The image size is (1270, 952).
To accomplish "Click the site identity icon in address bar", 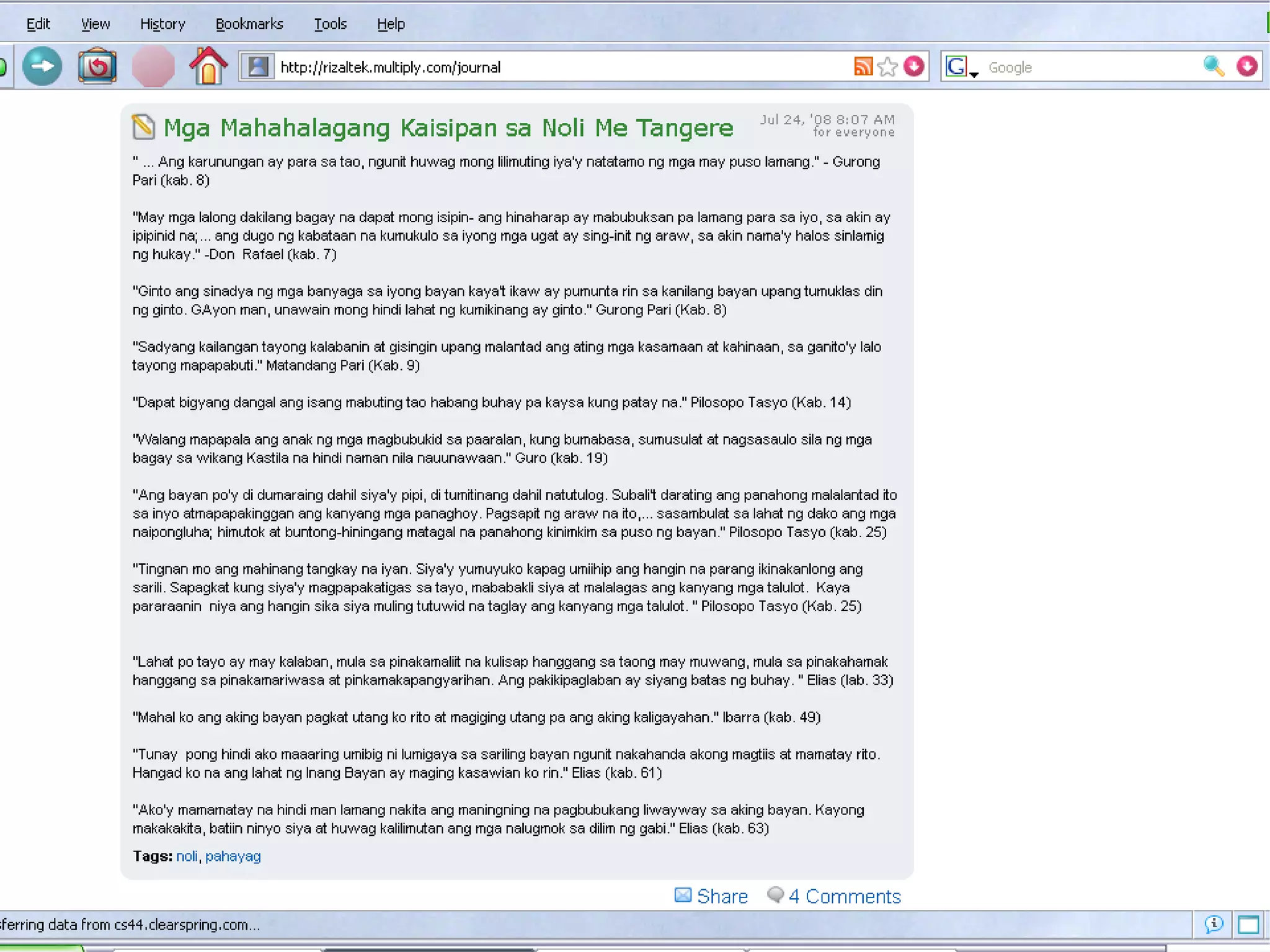I will 258,66.
